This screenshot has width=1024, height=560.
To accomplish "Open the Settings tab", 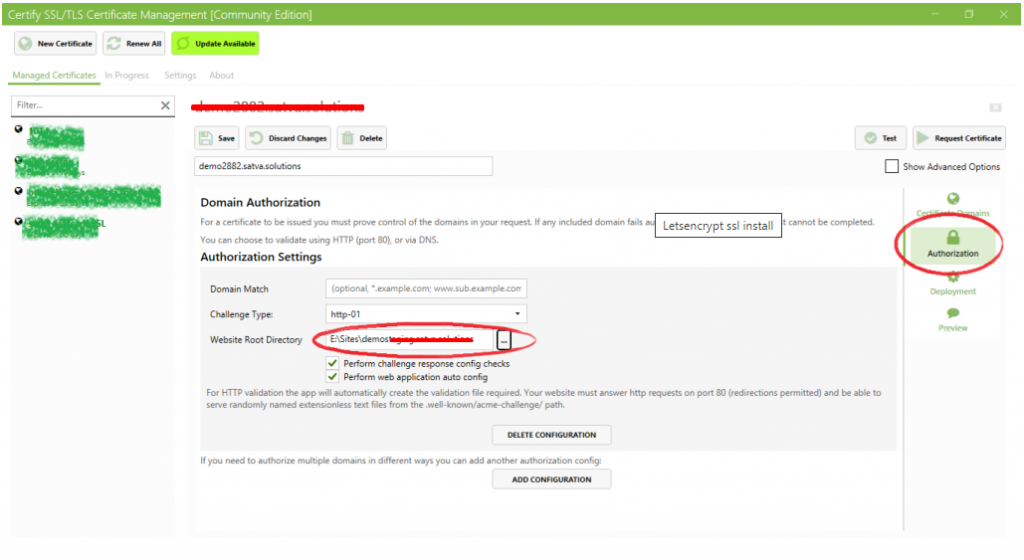I will (180, 75).
